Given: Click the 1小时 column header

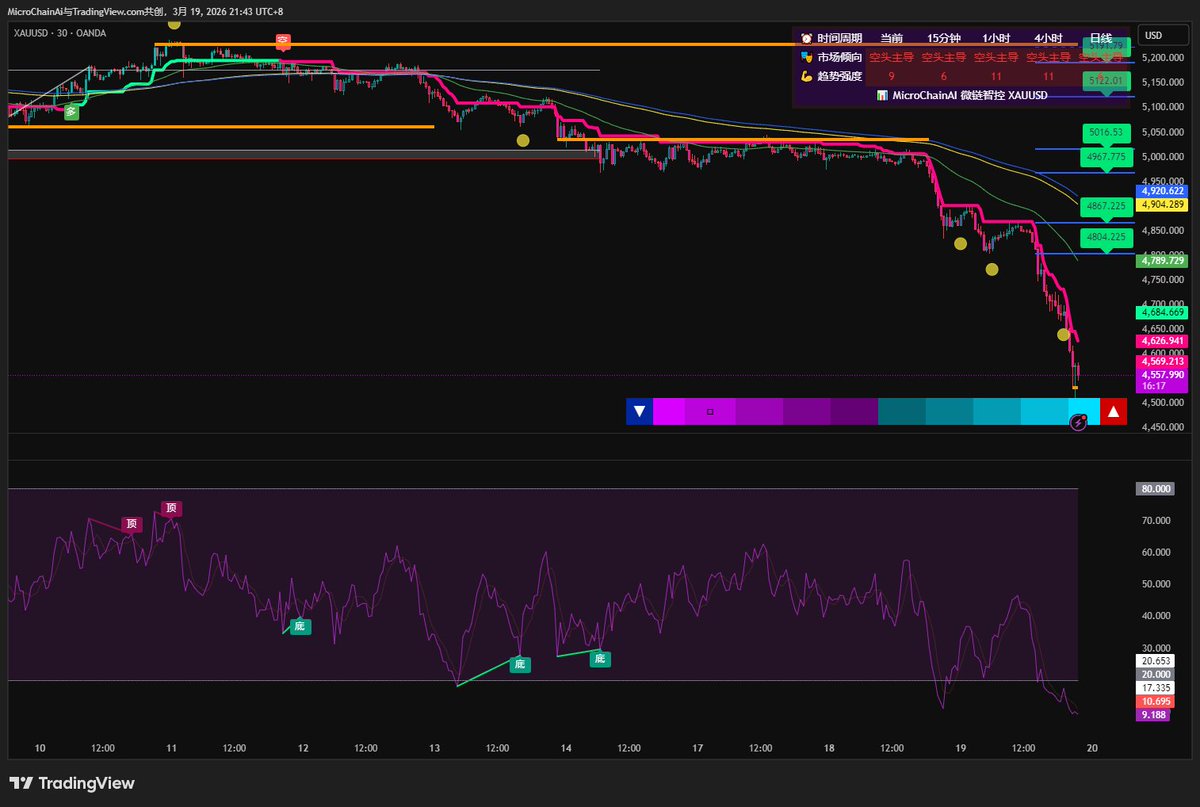Looking at the screenshot, I should (x=996, y=38).
